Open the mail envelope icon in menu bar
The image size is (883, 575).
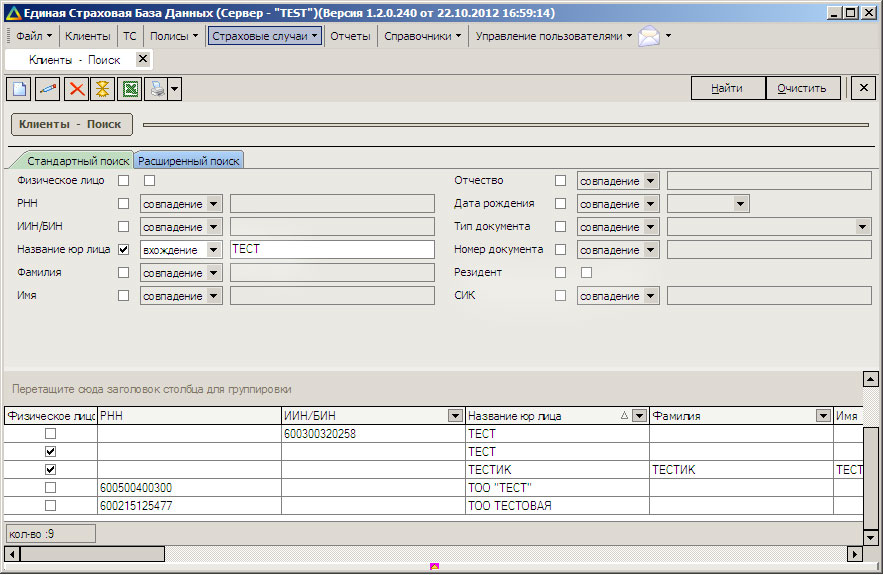coord(649,36)
